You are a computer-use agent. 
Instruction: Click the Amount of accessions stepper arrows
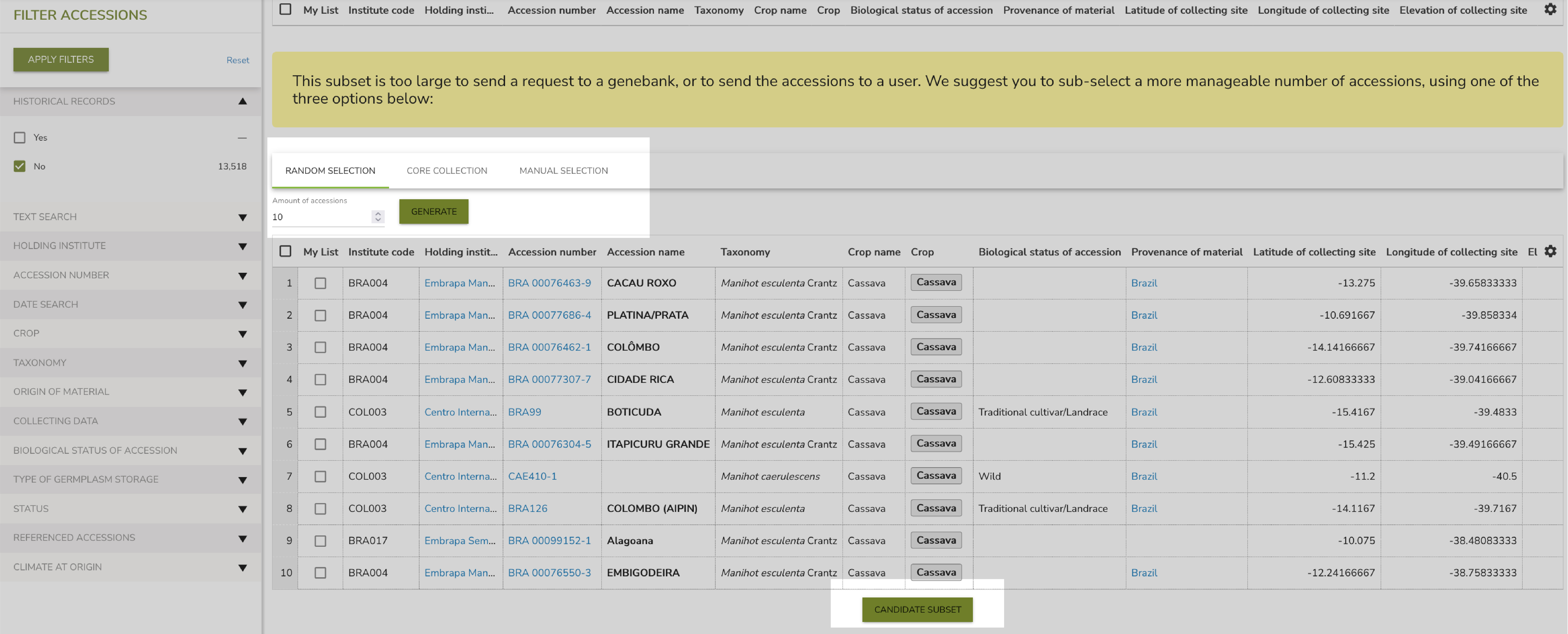[377, 216]
